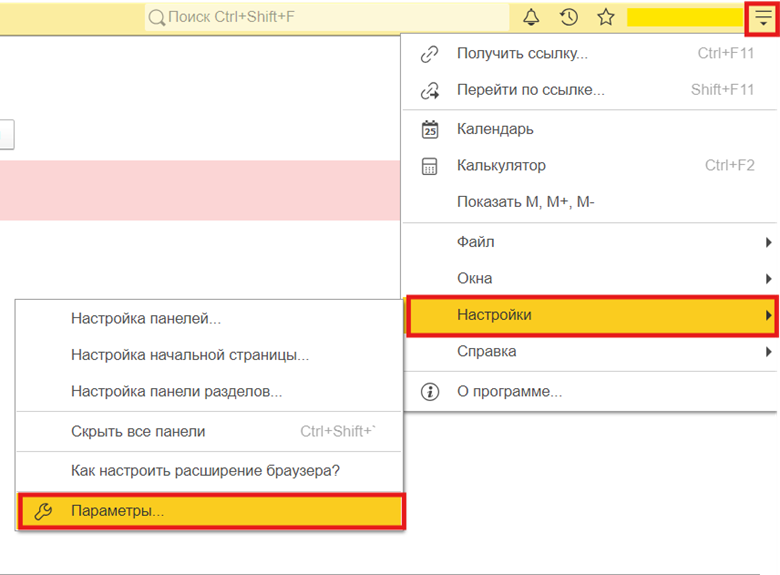
Task: Open notifications bell icon
Action: (x=531, y=17)
